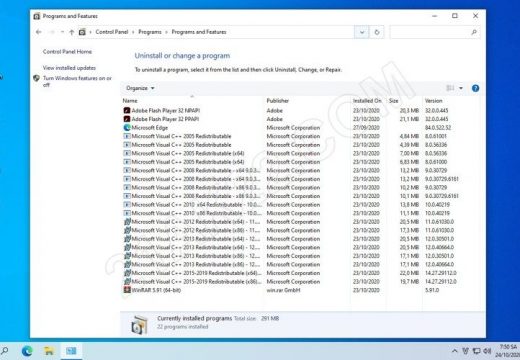This screenshot has height=360, width=520.
Task: Sort by the Size column header
Action: point(404,101)
